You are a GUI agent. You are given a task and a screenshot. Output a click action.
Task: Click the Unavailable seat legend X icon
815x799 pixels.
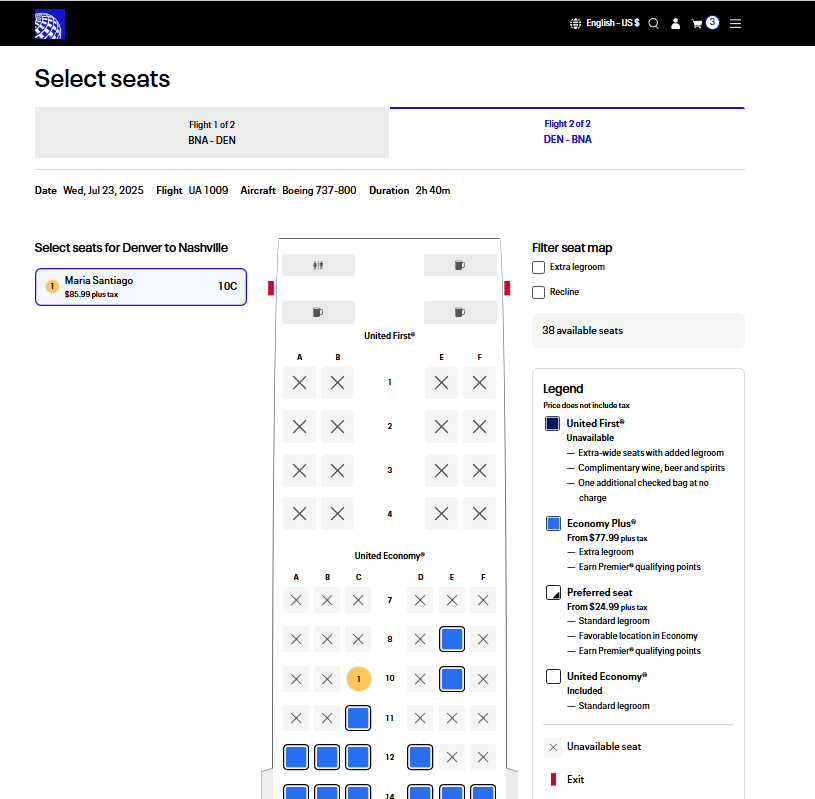(x=553, y=747)
